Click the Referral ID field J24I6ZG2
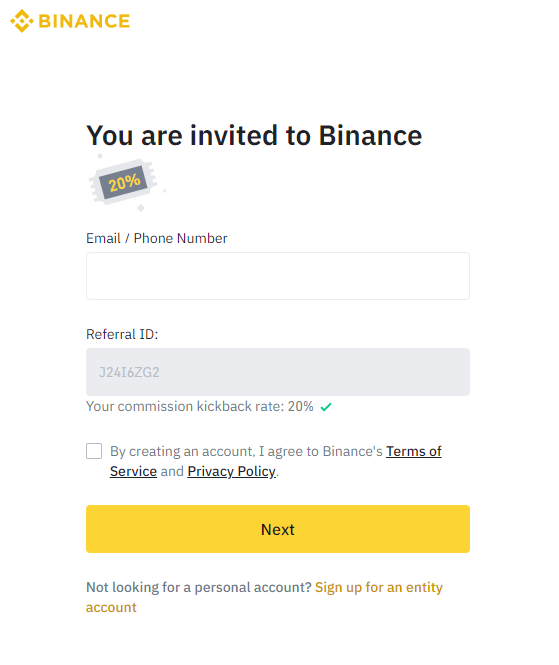 (278, 372)
